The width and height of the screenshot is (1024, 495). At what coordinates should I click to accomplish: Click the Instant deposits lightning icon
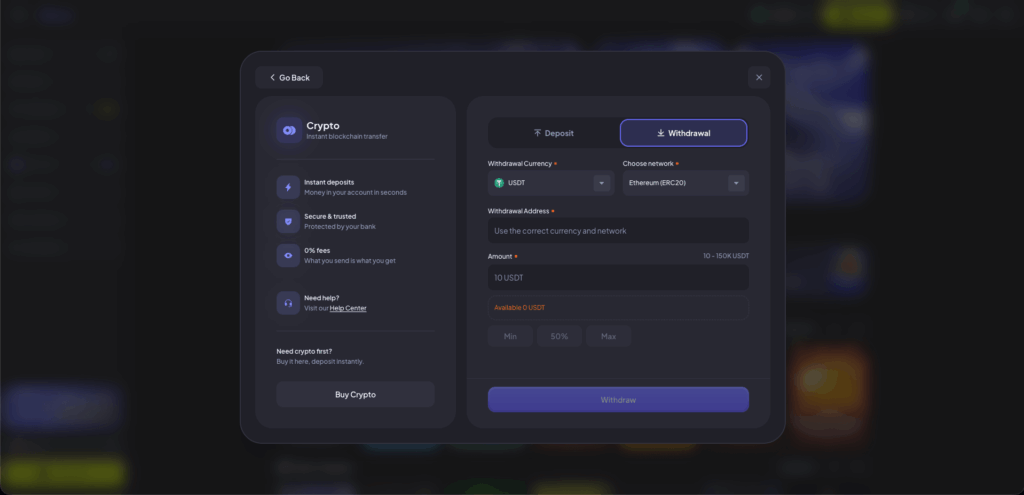point(288,187)
